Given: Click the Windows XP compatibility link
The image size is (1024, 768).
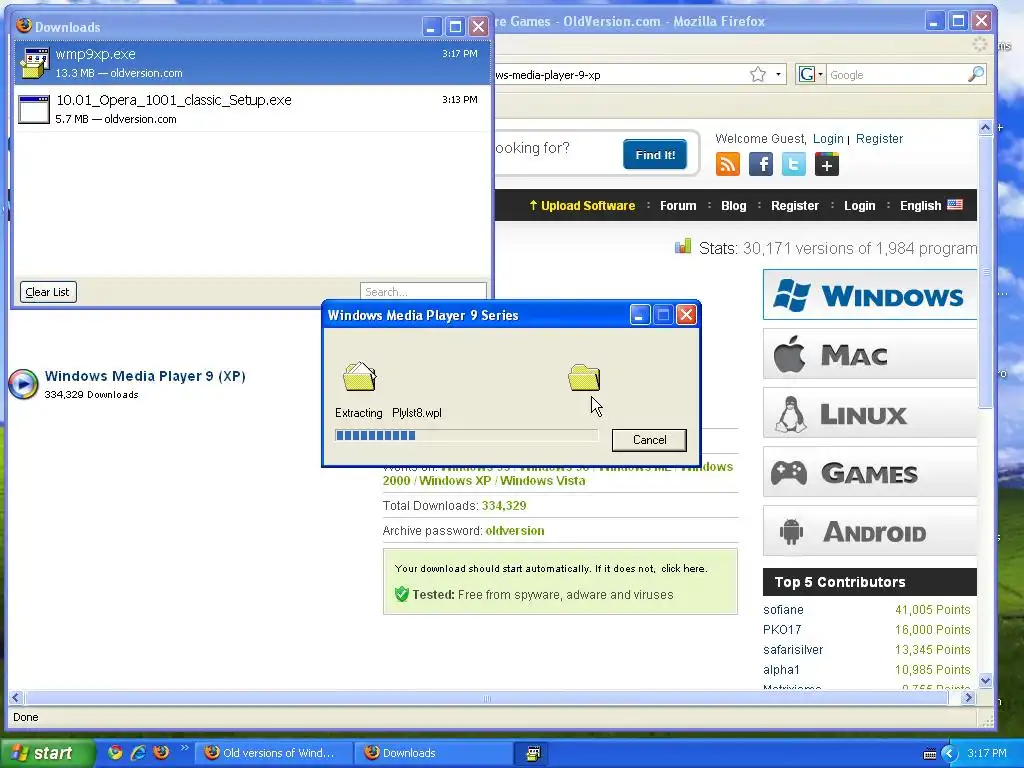Looking at the screenshot, I should pyautogui.click(x=455, y=481).
